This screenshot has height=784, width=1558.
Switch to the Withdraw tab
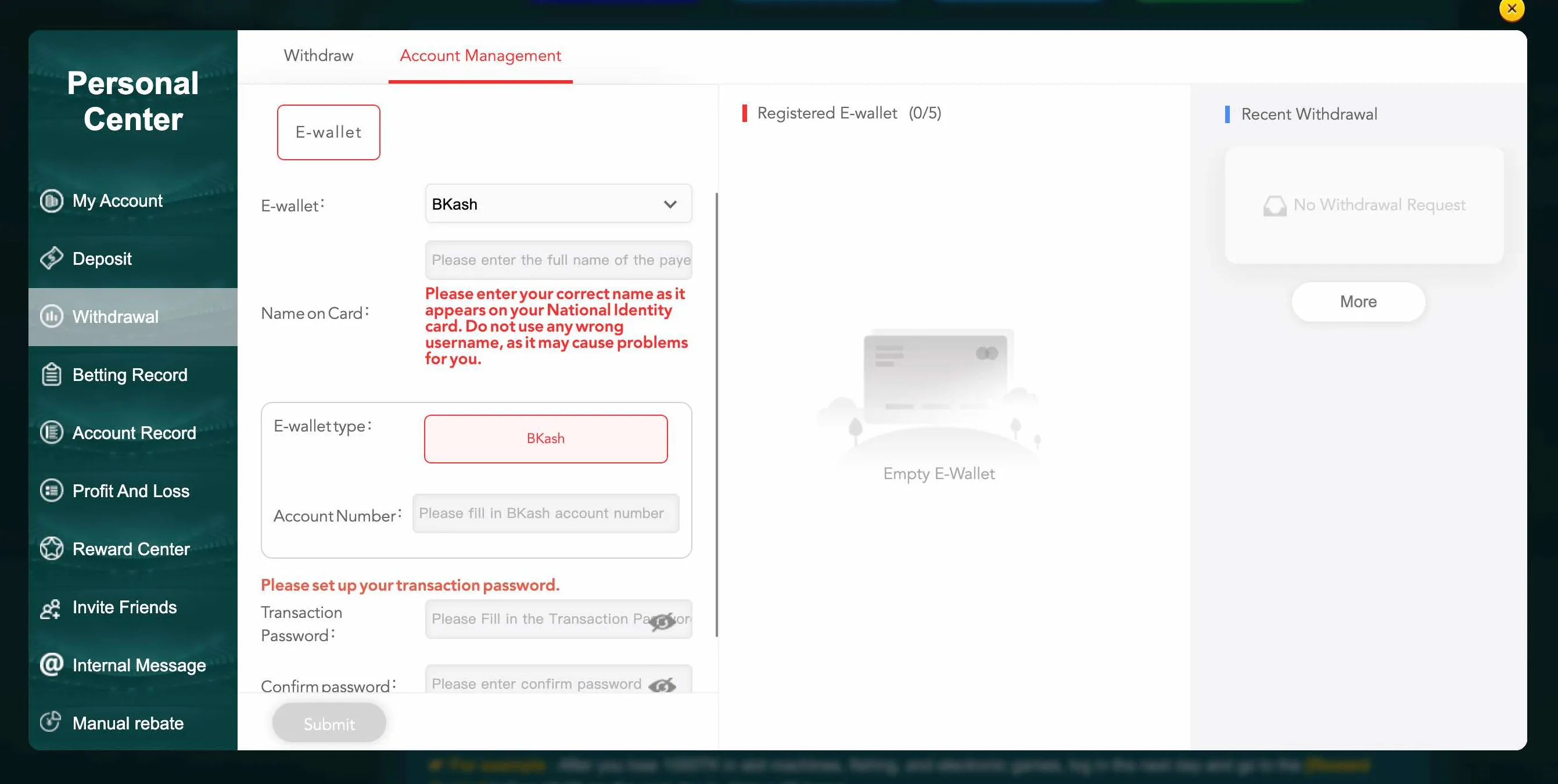click(318, 56)
